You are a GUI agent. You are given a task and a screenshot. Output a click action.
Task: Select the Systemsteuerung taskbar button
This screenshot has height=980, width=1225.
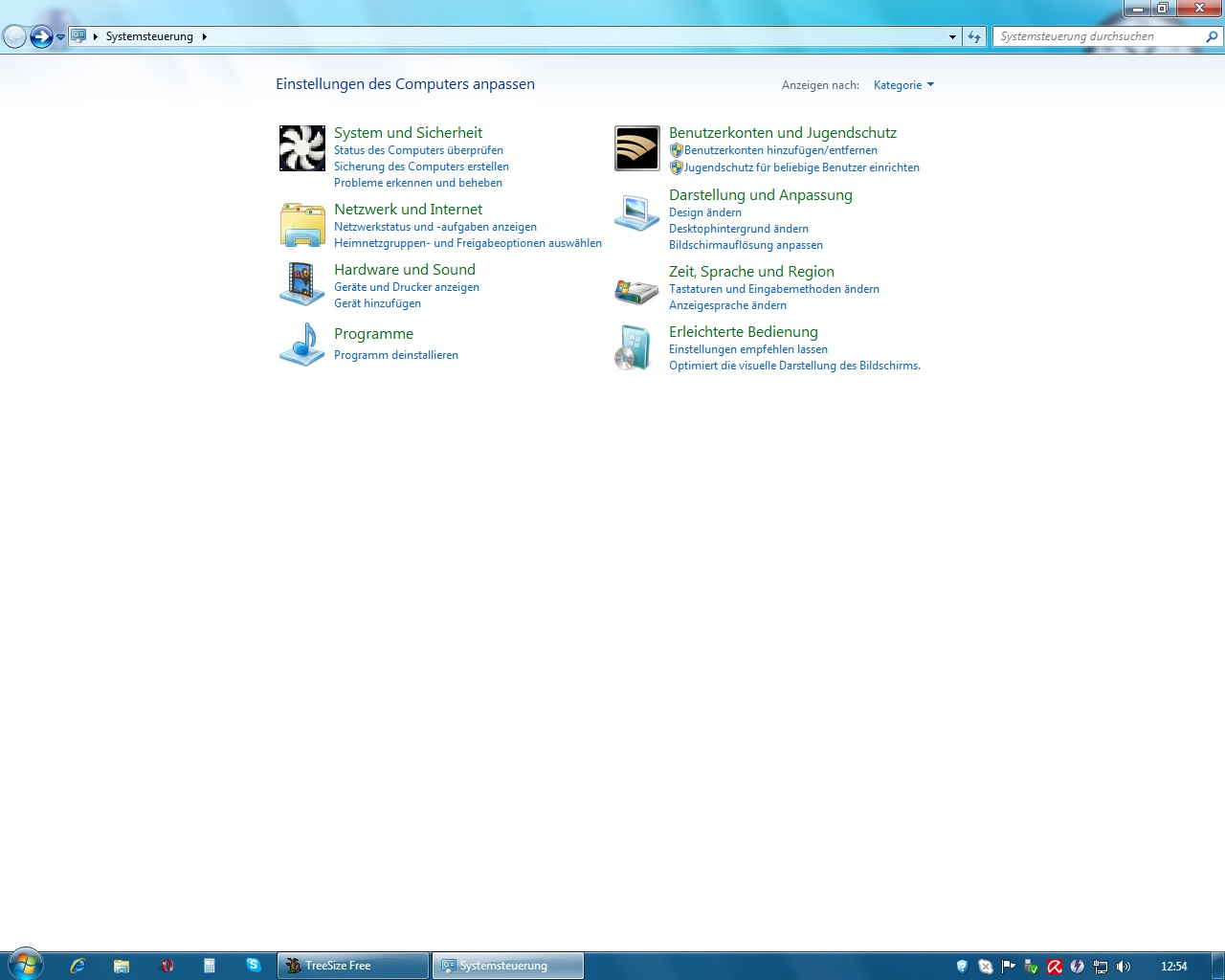pos(507,966)
